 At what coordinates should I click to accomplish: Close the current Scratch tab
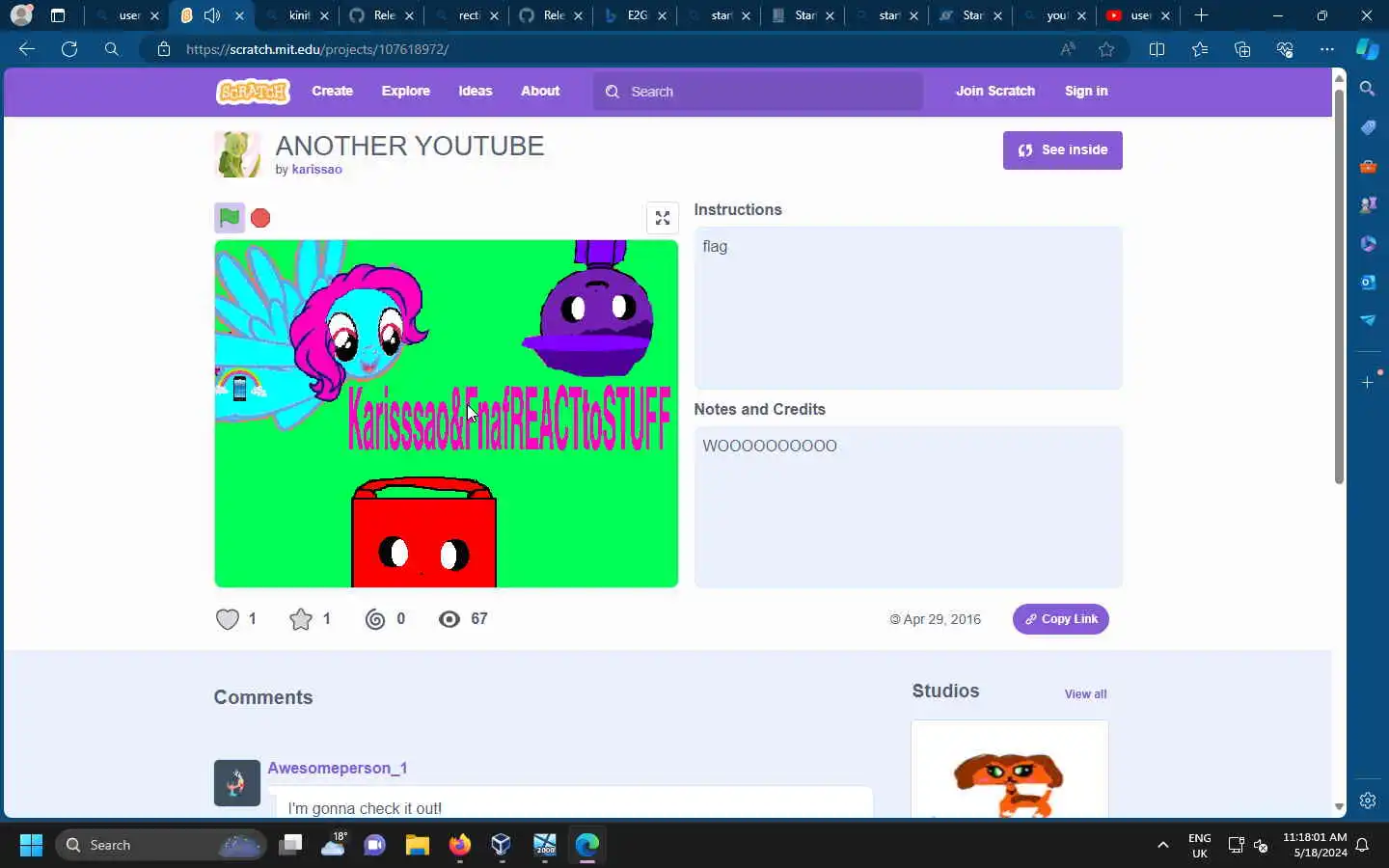tap(239, 15)
